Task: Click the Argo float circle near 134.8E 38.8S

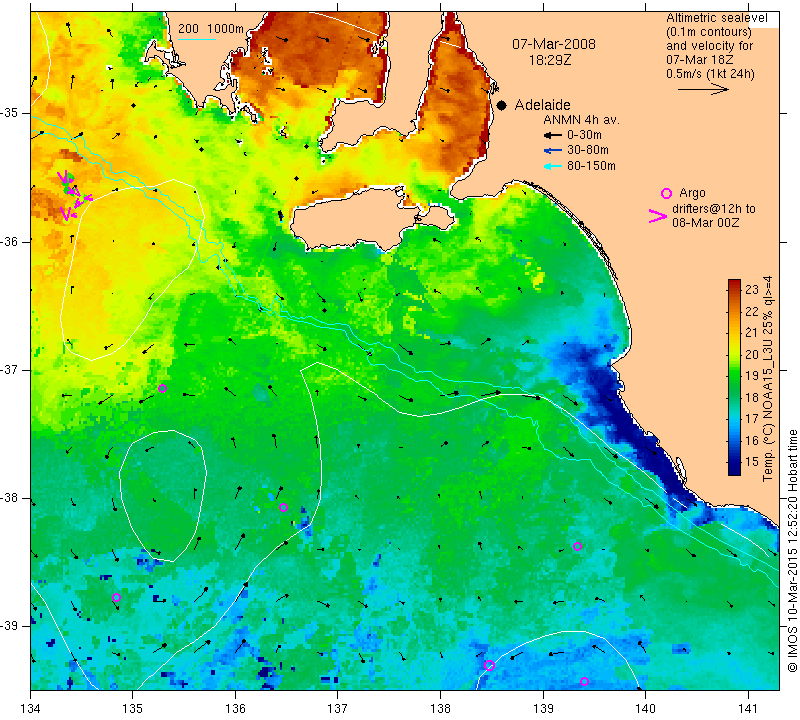Action: click(x=116, y=598)
